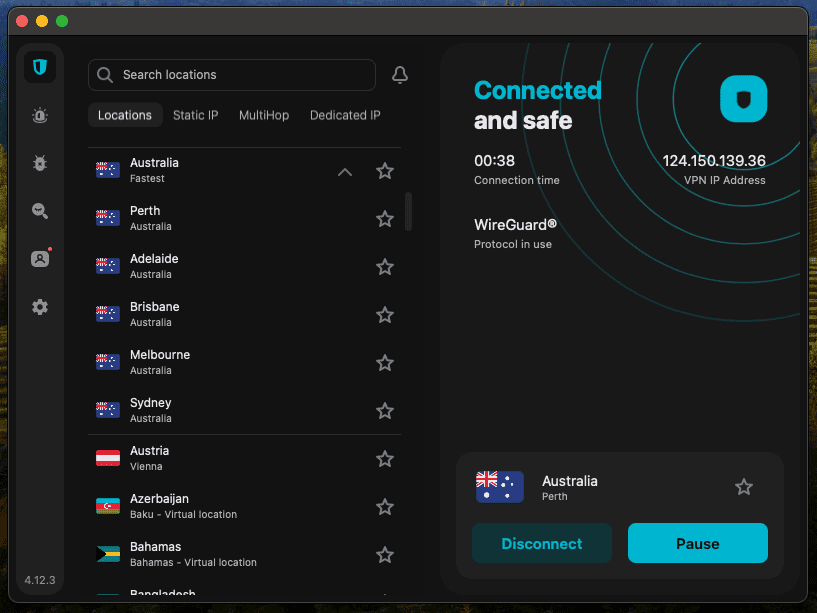
Task: Open the Search magnifier icon in sidebar
Action: [x=40, y=211]
